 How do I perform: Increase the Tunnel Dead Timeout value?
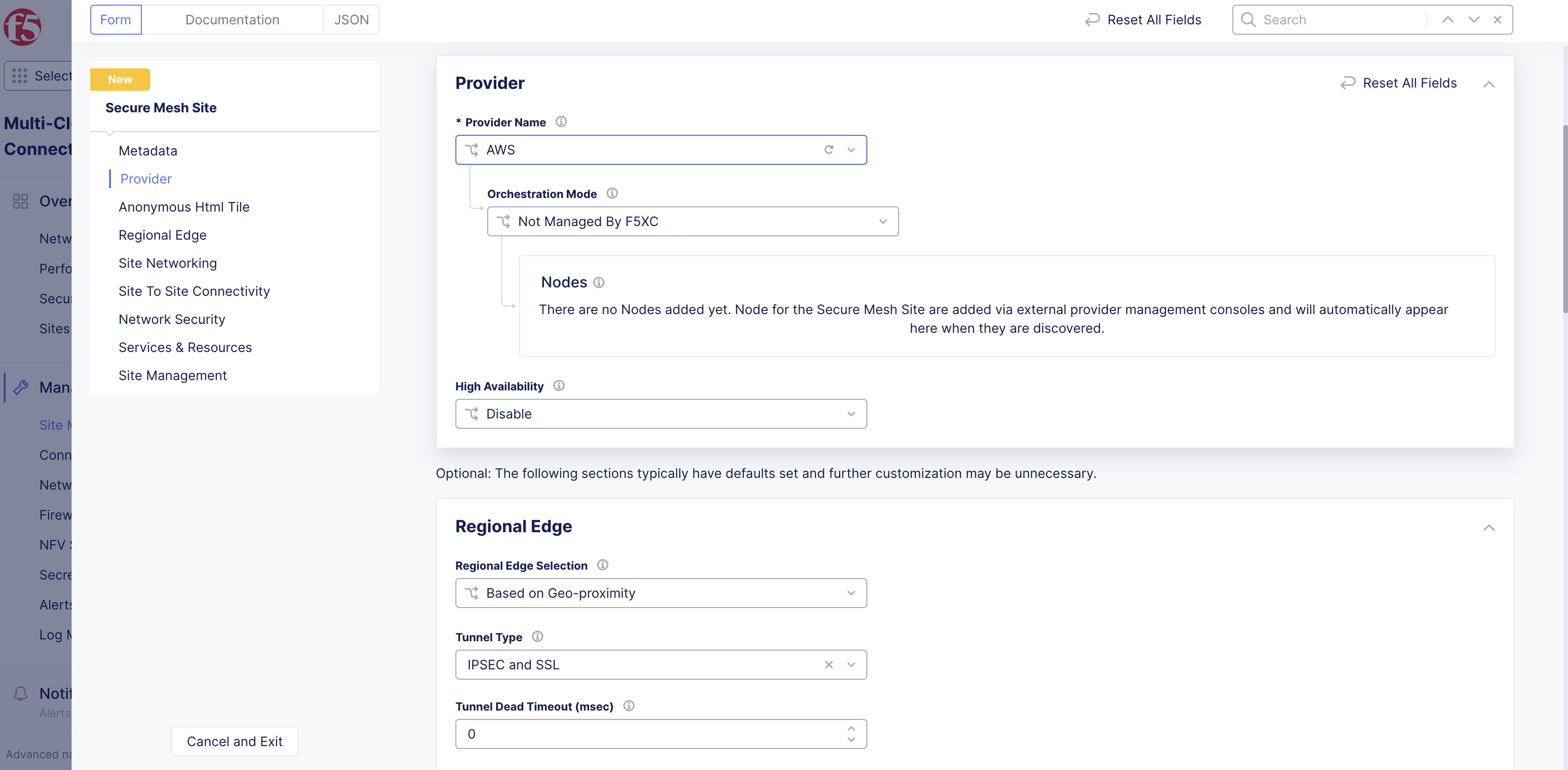click(x=851, y=728)
